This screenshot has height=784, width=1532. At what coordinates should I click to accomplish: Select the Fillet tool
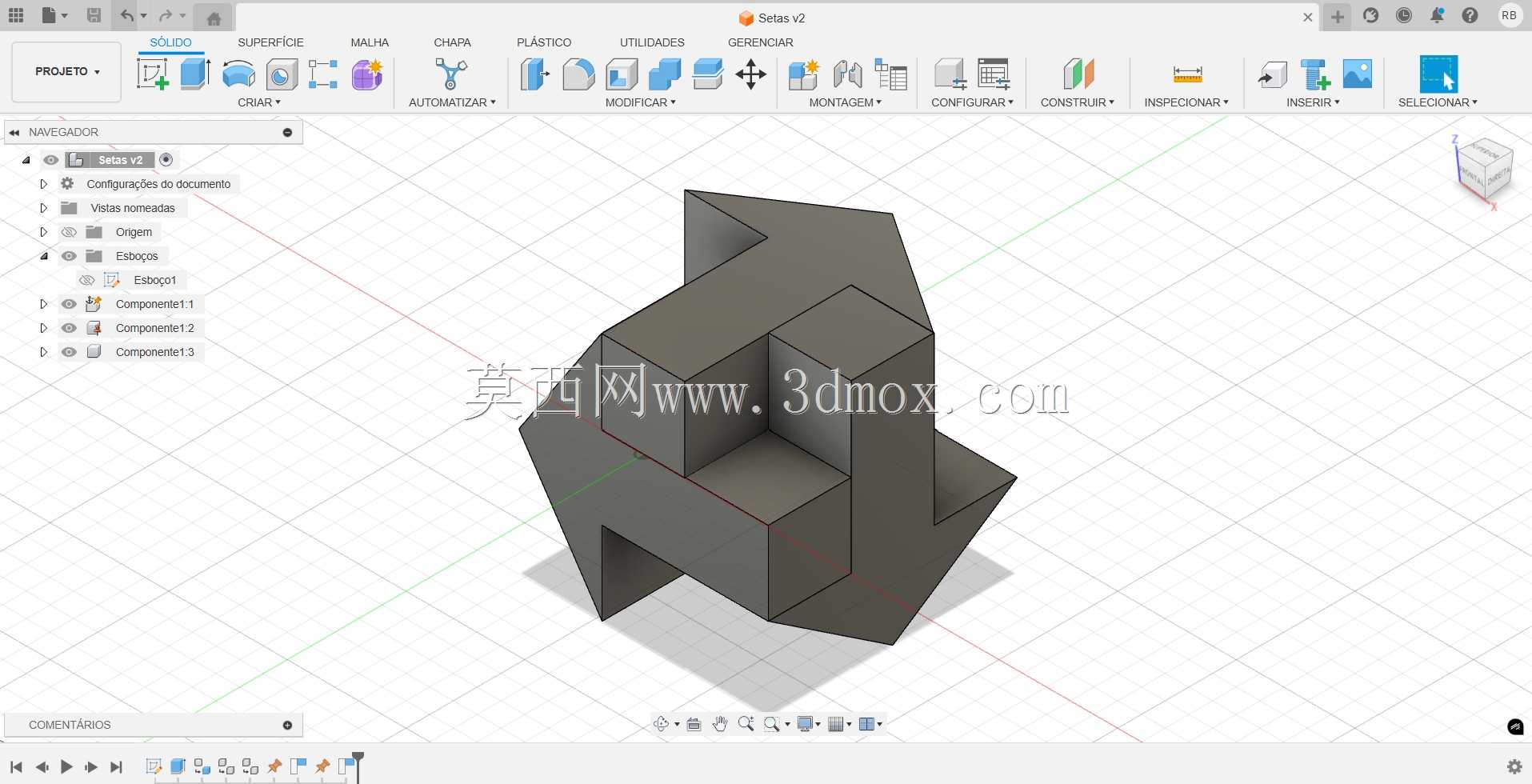coord(578,74)
